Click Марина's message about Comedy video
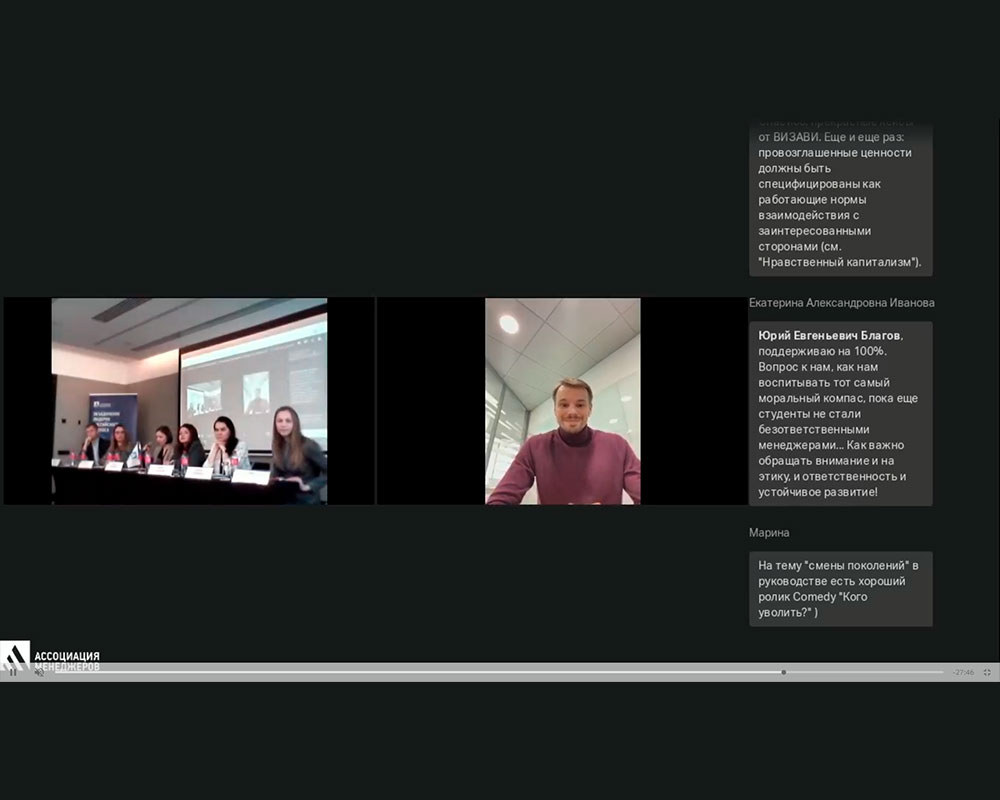Image resolution: width=1000 pixels, height=800 pixels. pos(841,589)
